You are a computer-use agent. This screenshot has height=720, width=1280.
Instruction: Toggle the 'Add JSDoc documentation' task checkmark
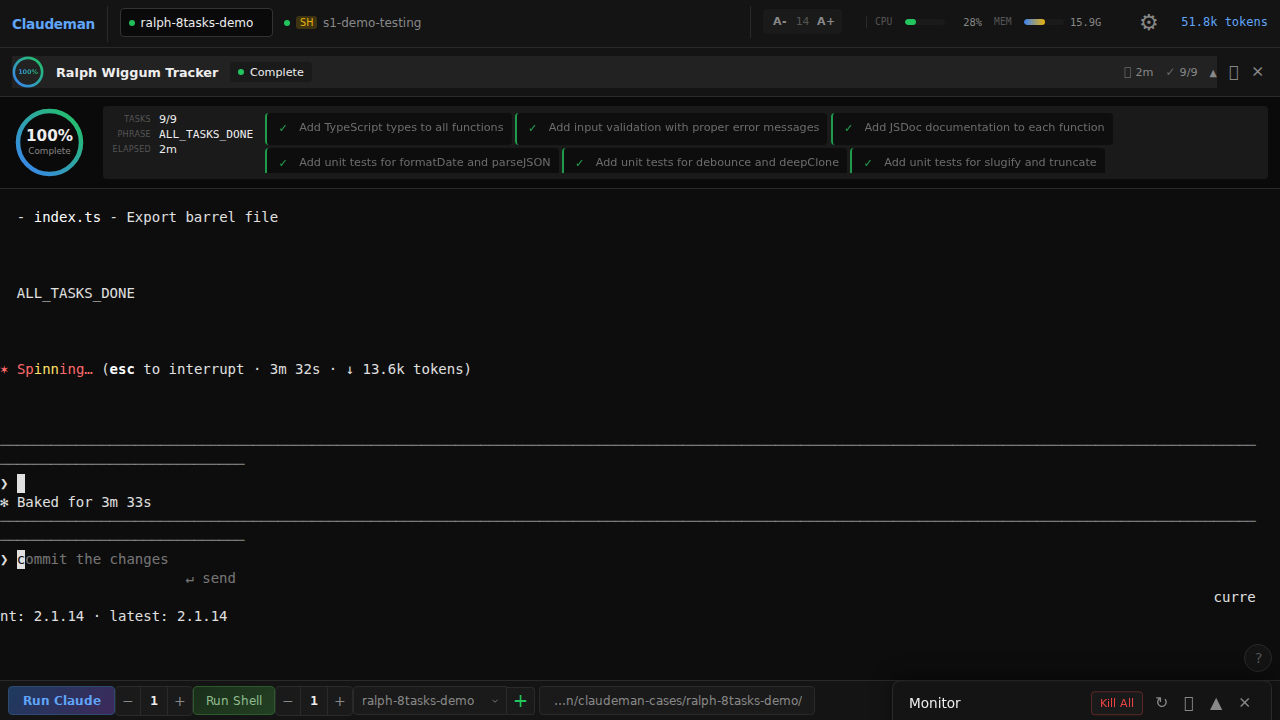pyautogui.click(x=849, y=128)
